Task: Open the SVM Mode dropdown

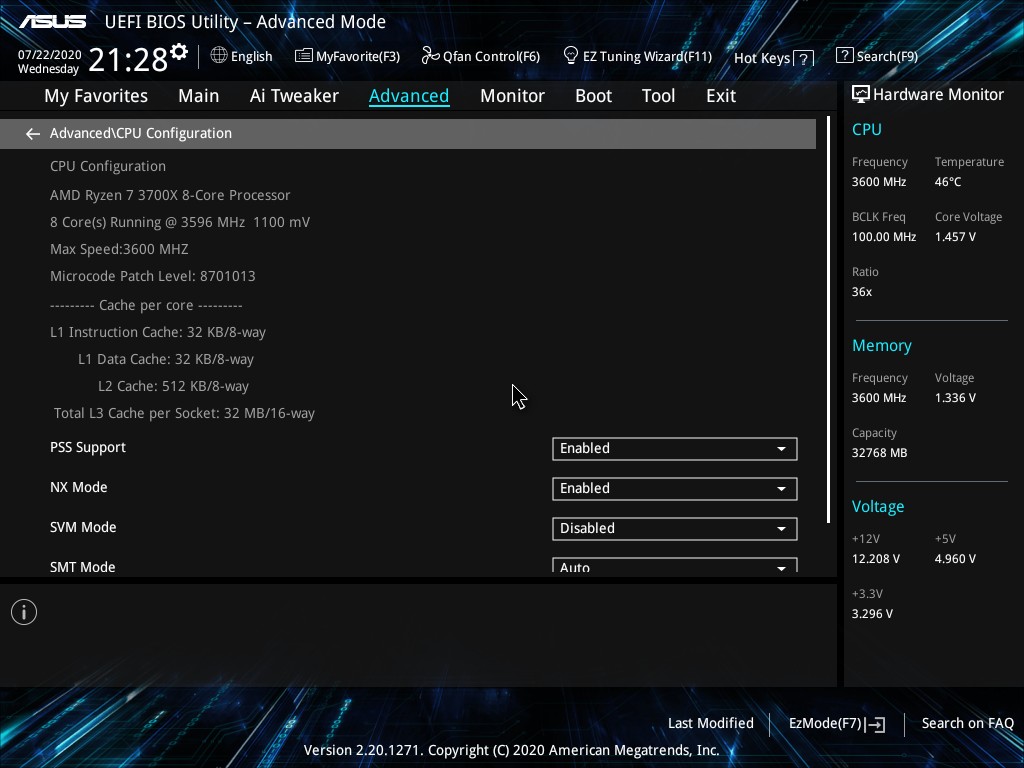Action: point(674,529)
